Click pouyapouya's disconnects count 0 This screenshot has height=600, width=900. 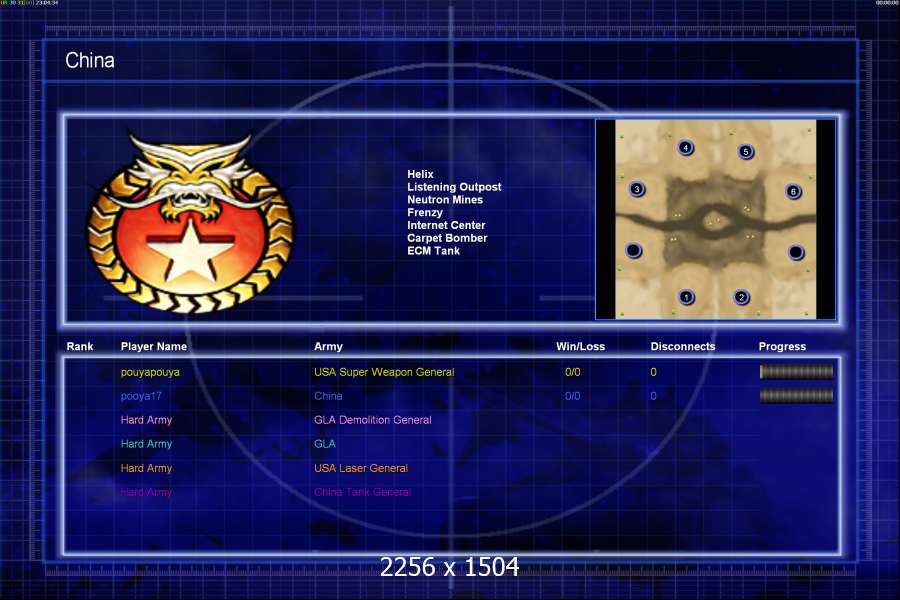tap(653, 372)
